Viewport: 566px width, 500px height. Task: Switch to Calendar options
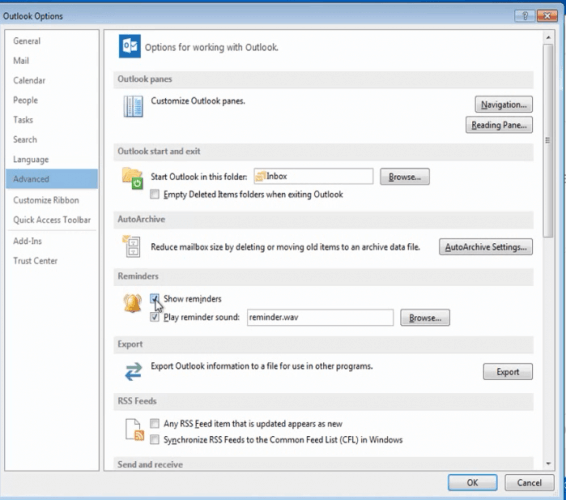52,80
